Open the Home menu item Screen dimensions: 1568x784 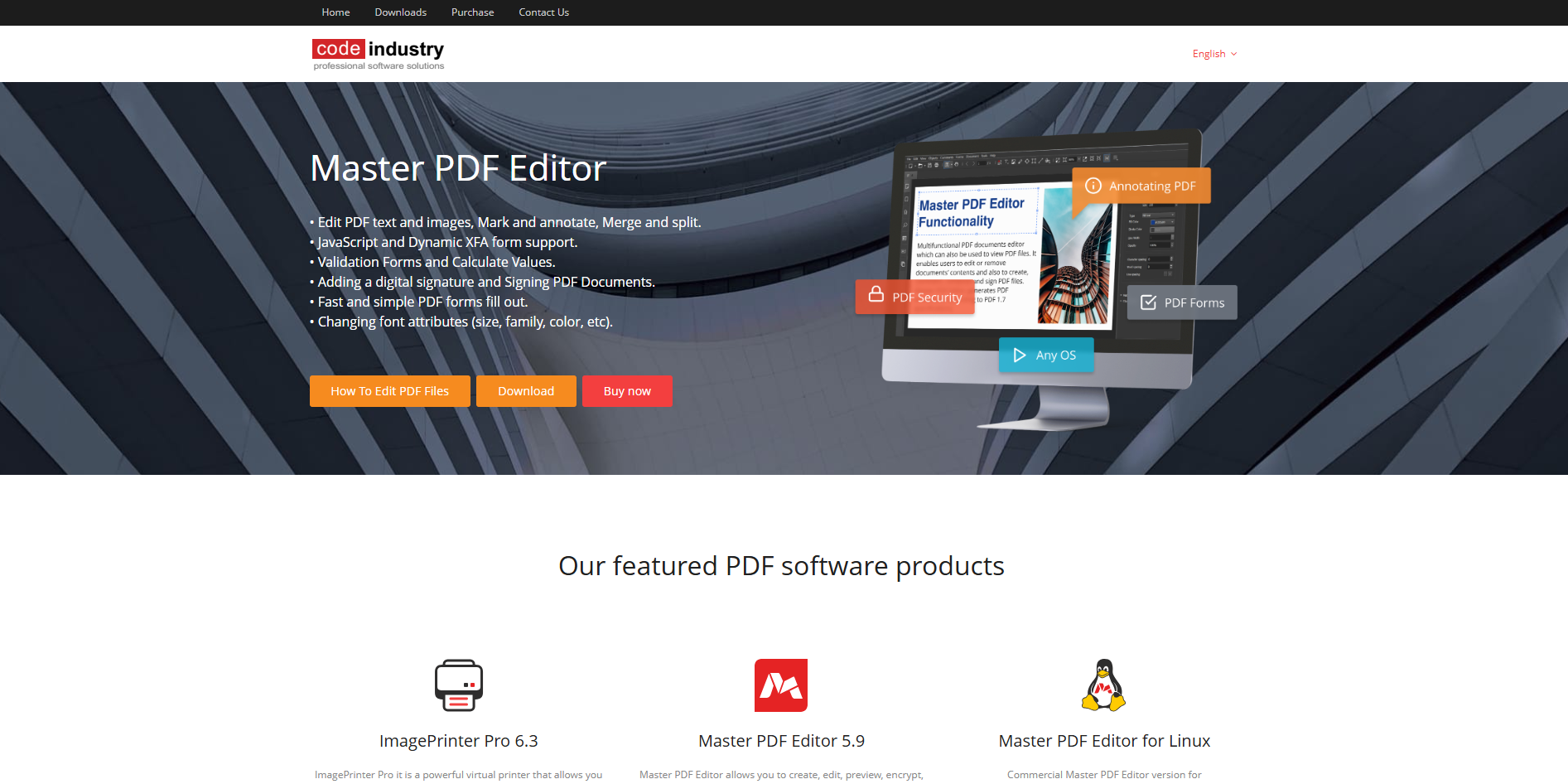(x=335, y=12)
